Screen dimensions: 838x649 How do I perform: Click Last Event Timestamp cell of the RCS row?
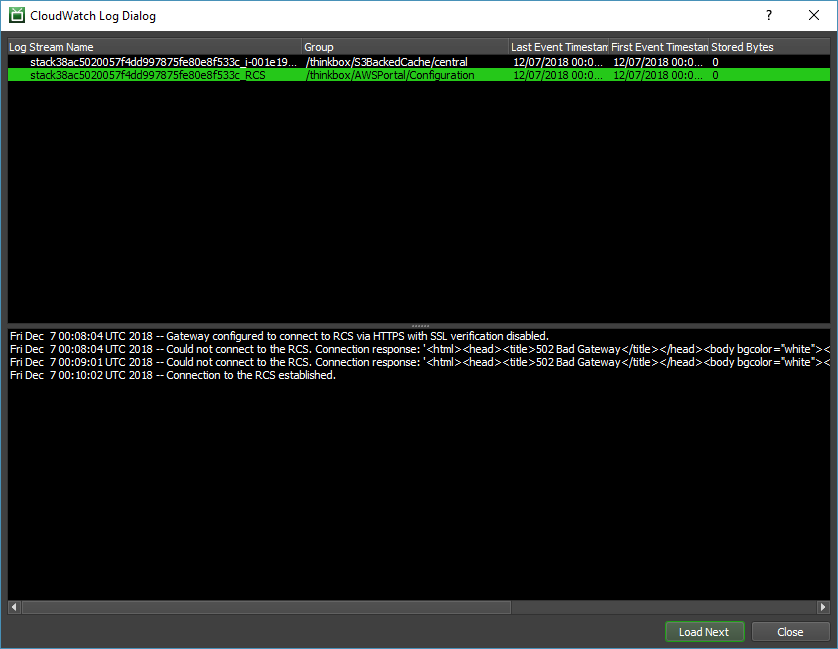point(558,75)
